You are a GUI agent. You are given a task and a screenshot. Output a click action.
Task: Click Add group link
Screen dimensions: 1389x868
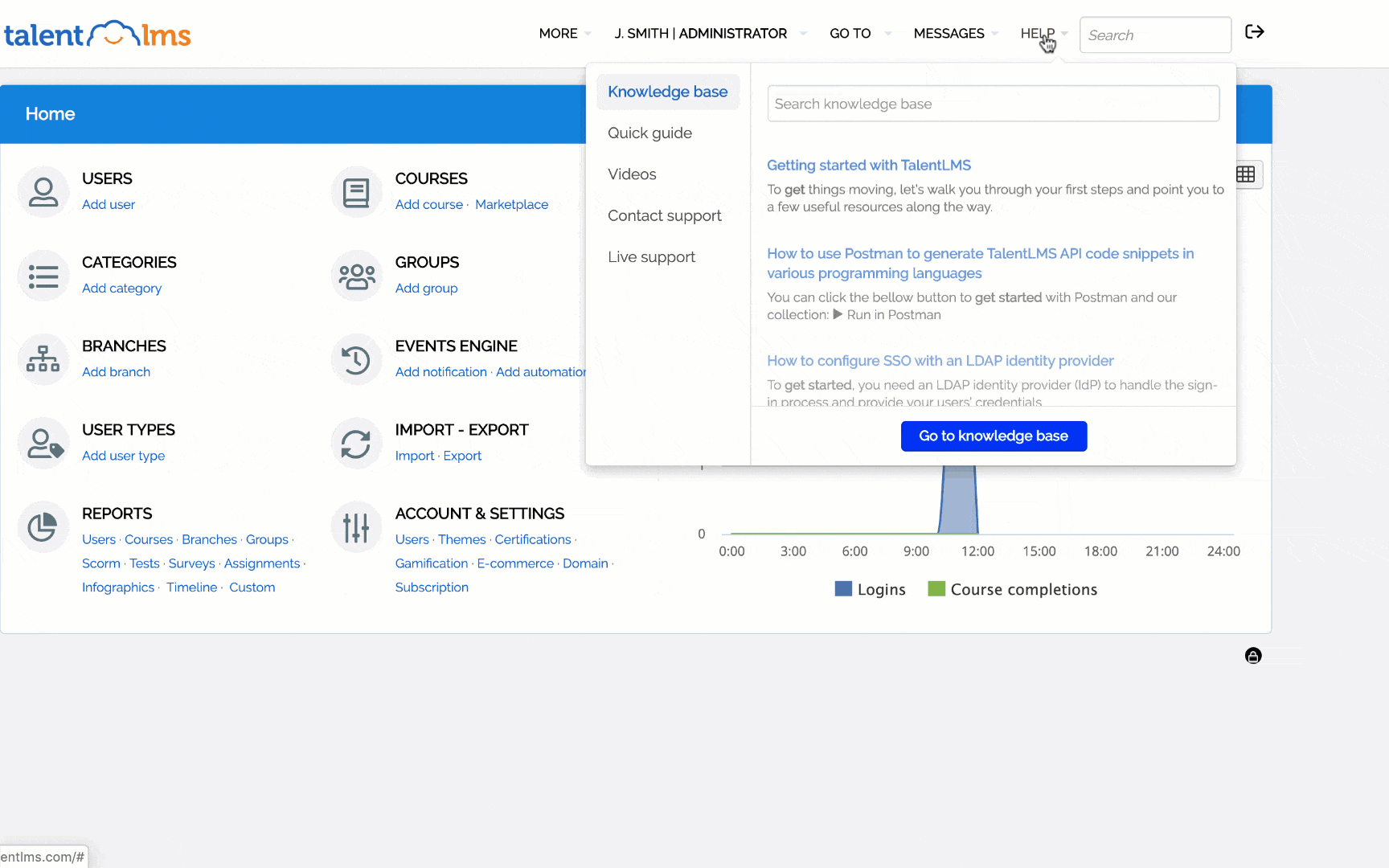pyautogui.click(x=426, y=289)
